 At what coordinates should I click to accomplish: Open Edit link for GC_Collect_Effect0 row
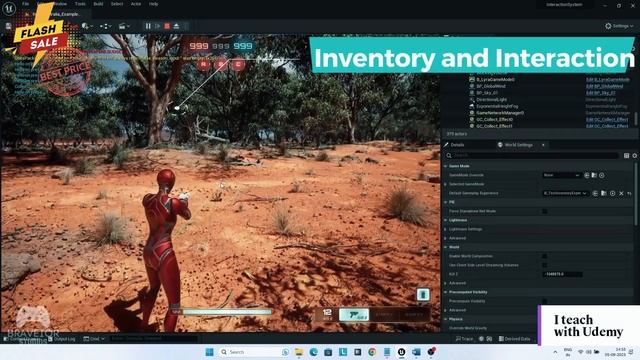click(x=607, y=119)
